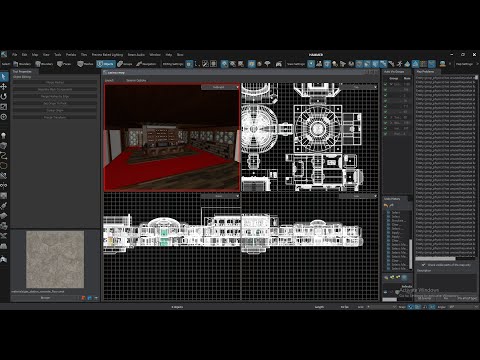
Task: Click the stone floor material thumbnail
Action: coord(55,259)
